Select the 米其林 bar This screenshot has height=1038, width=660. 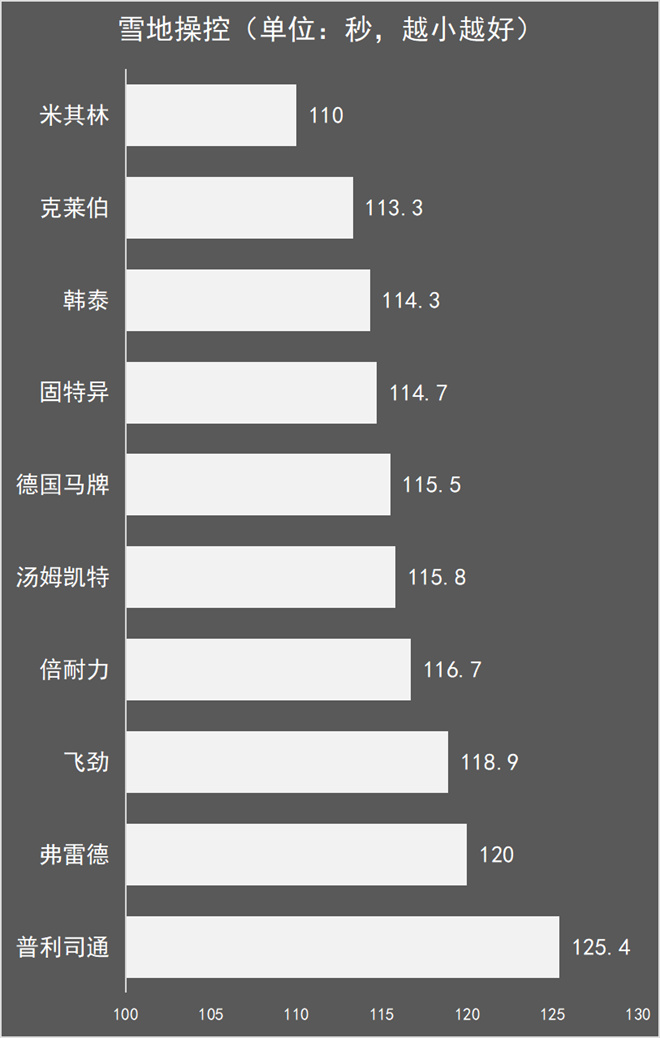211,115
